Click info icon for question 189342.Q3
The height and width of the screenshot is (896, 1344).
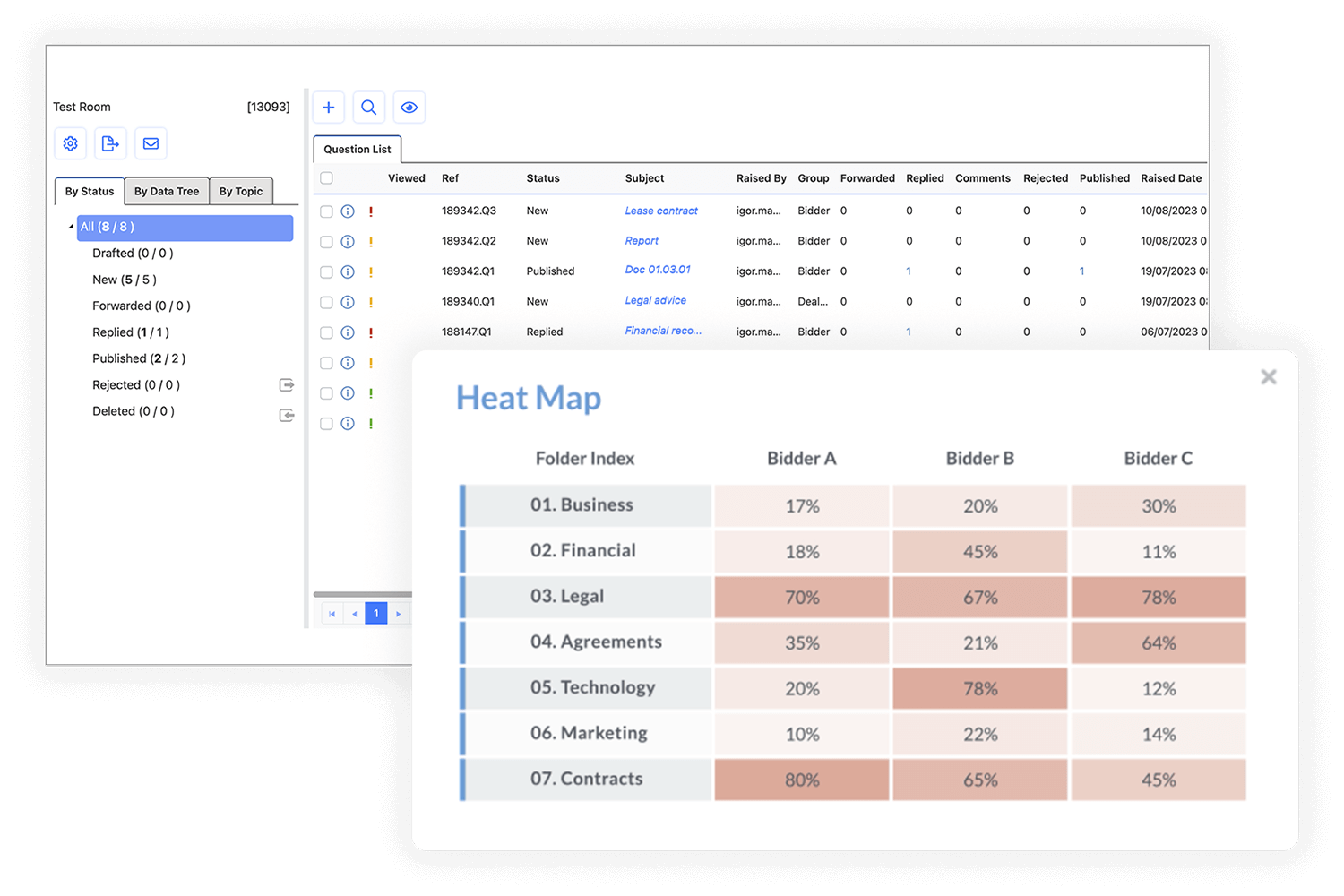[x=348, y=211]
